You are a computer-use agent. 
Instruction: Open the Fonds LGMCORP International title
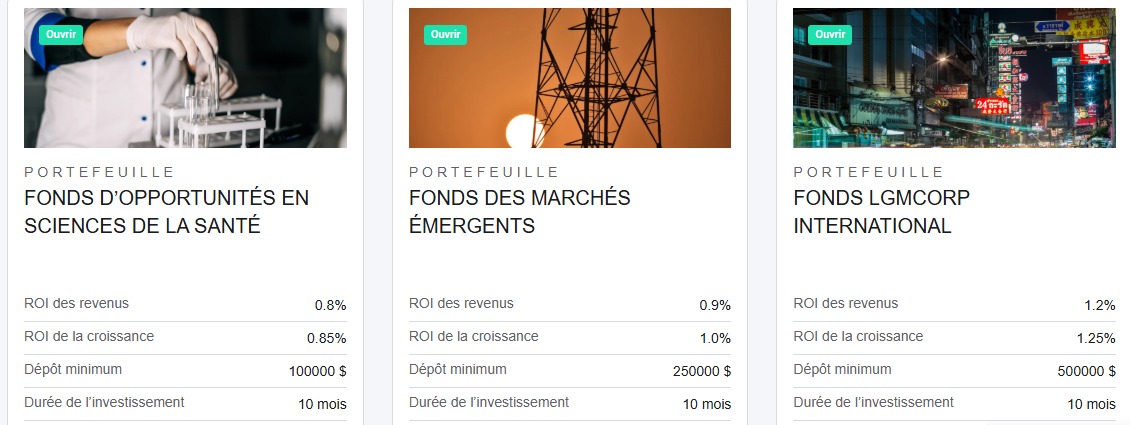point(880,212)
